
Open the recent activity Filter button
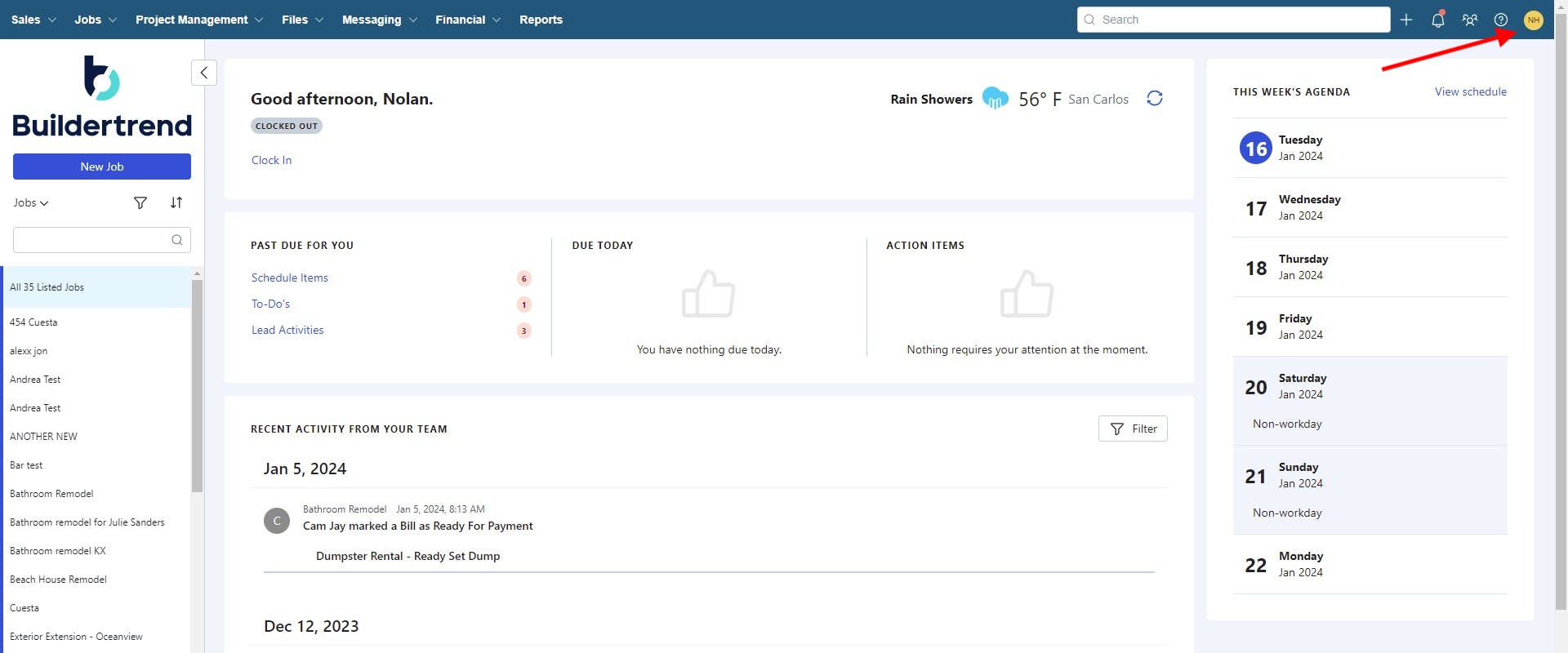click(1133, 429)
